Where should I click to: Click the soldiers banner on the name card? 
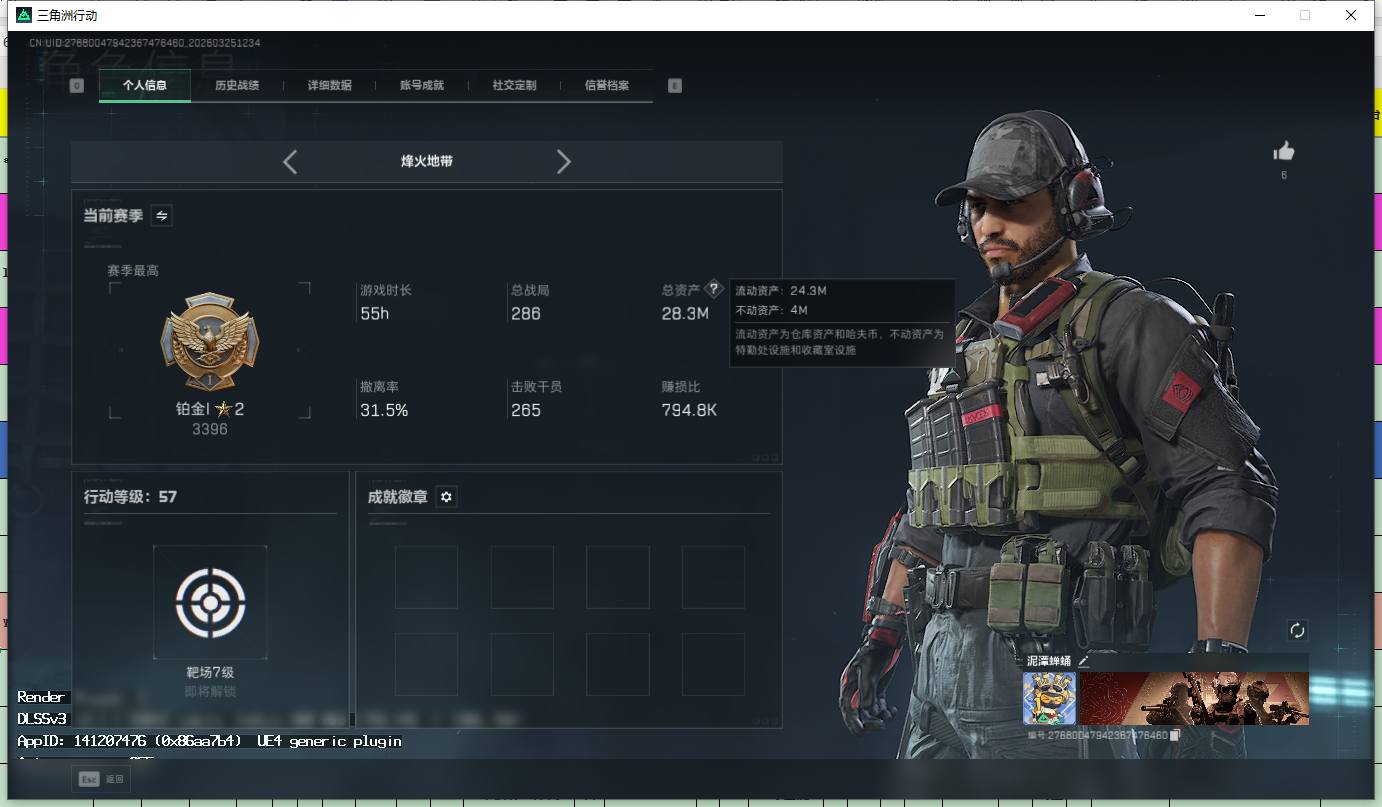(1194, 698)
